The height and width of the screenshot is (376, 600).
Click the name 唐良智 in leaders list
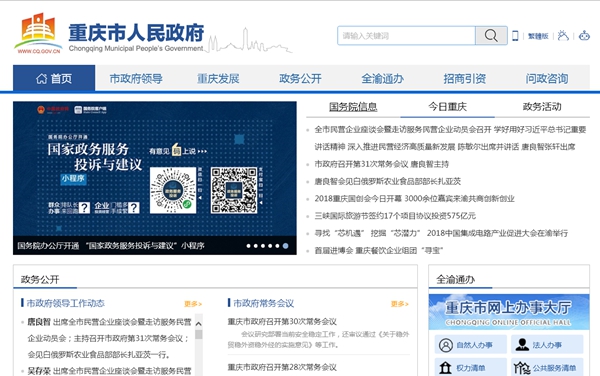39,322
